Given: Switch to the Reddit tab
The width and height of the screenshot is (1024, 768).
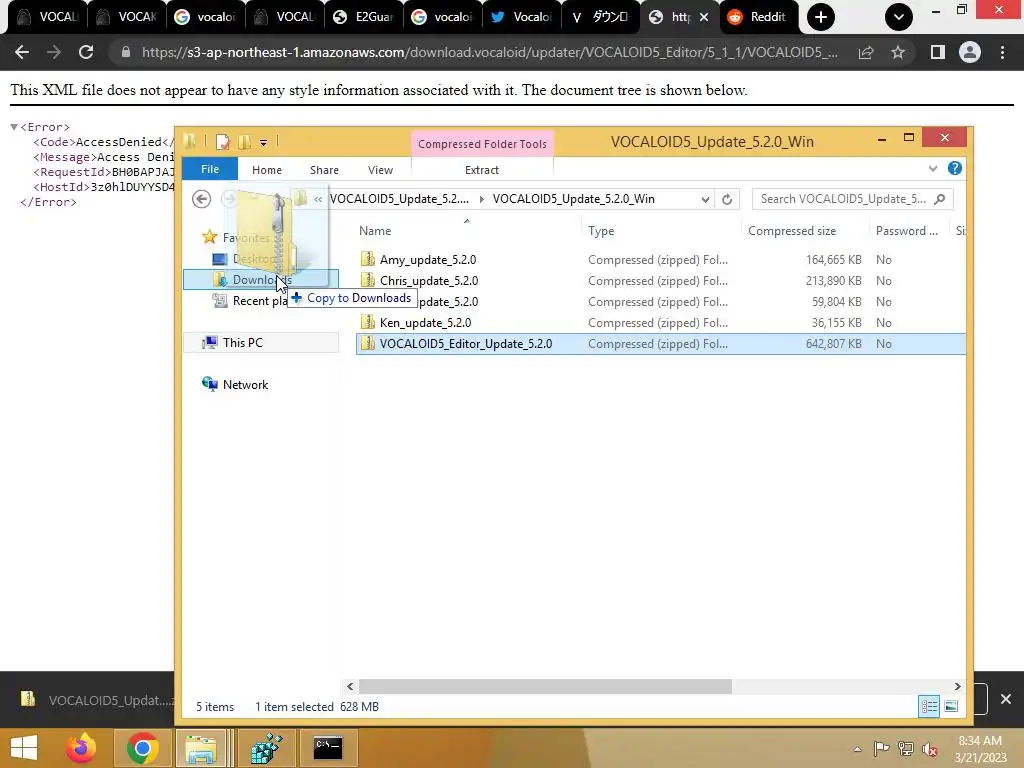Looking at the screenshot, I should coord(758,17).
